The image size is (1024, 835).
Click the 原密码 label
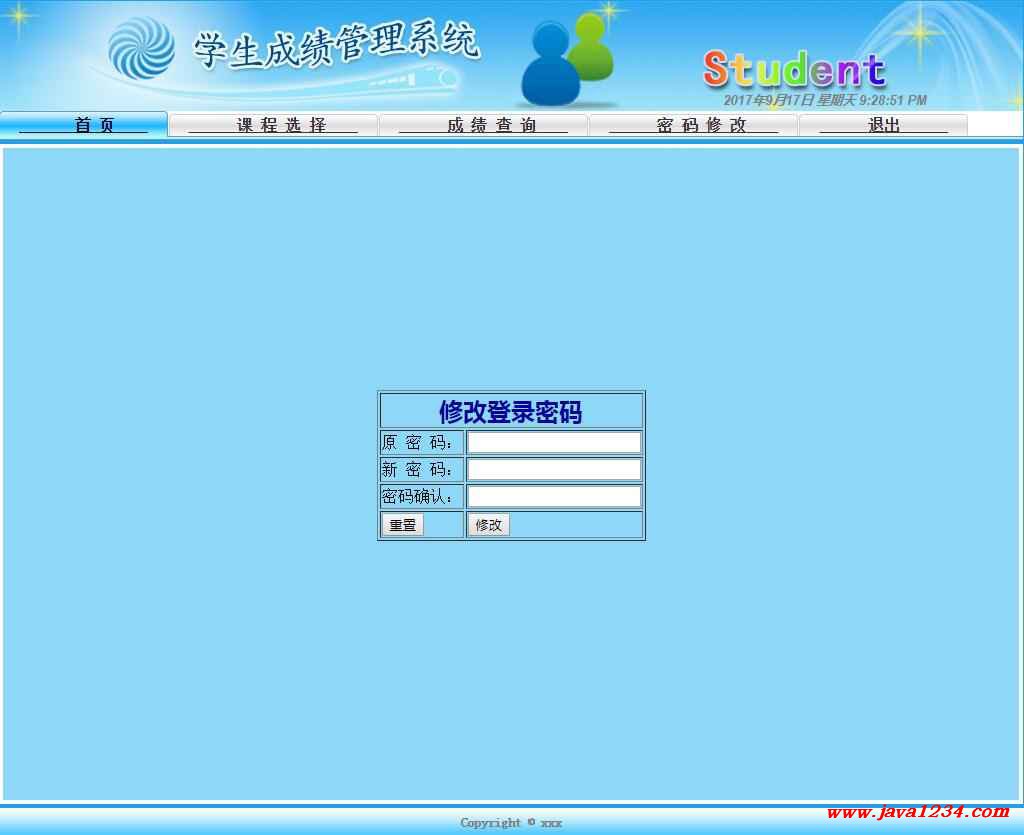pyautogui.click(x=420, y=443)
